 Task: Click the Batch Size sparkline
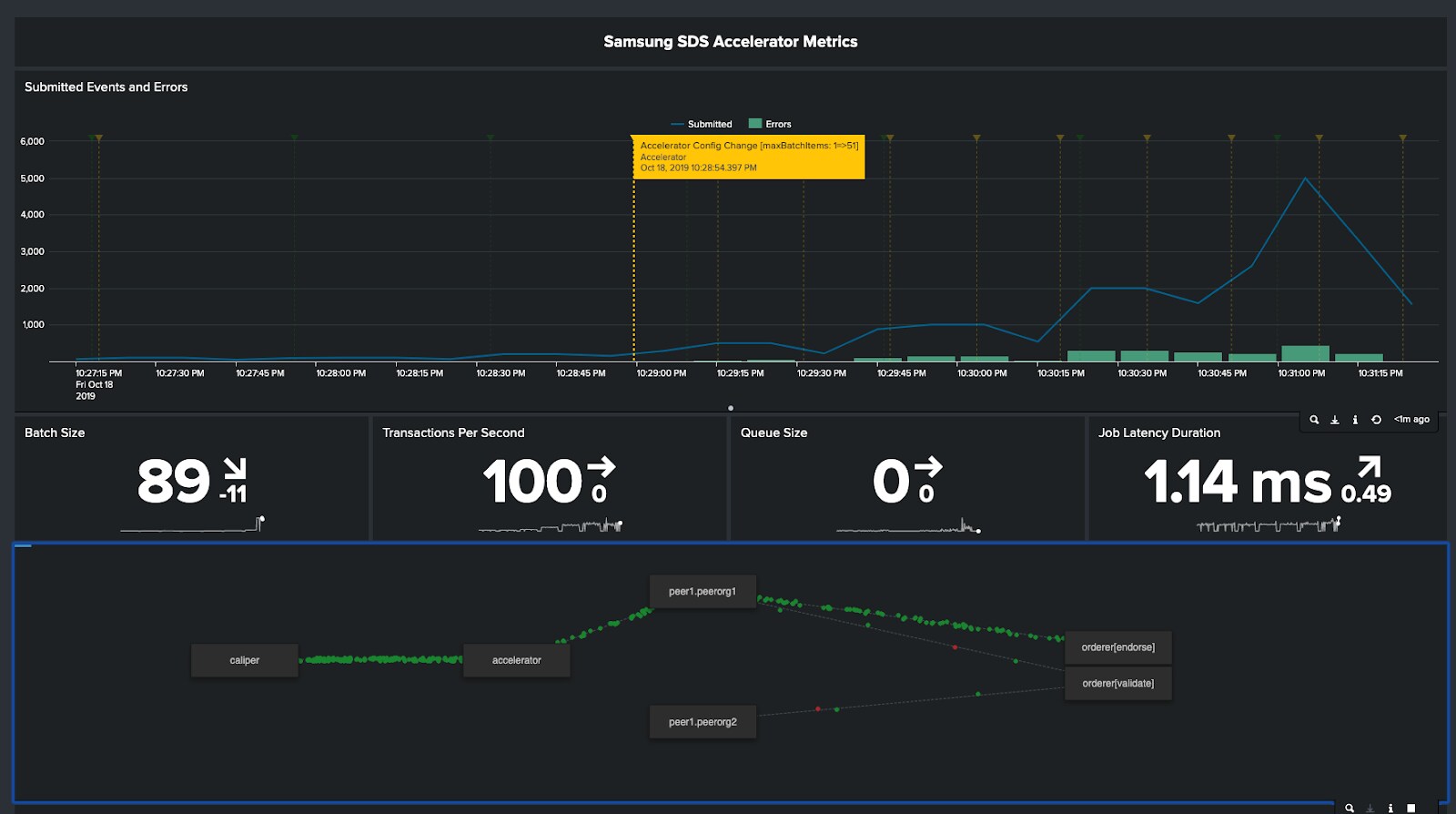(192, 524)
